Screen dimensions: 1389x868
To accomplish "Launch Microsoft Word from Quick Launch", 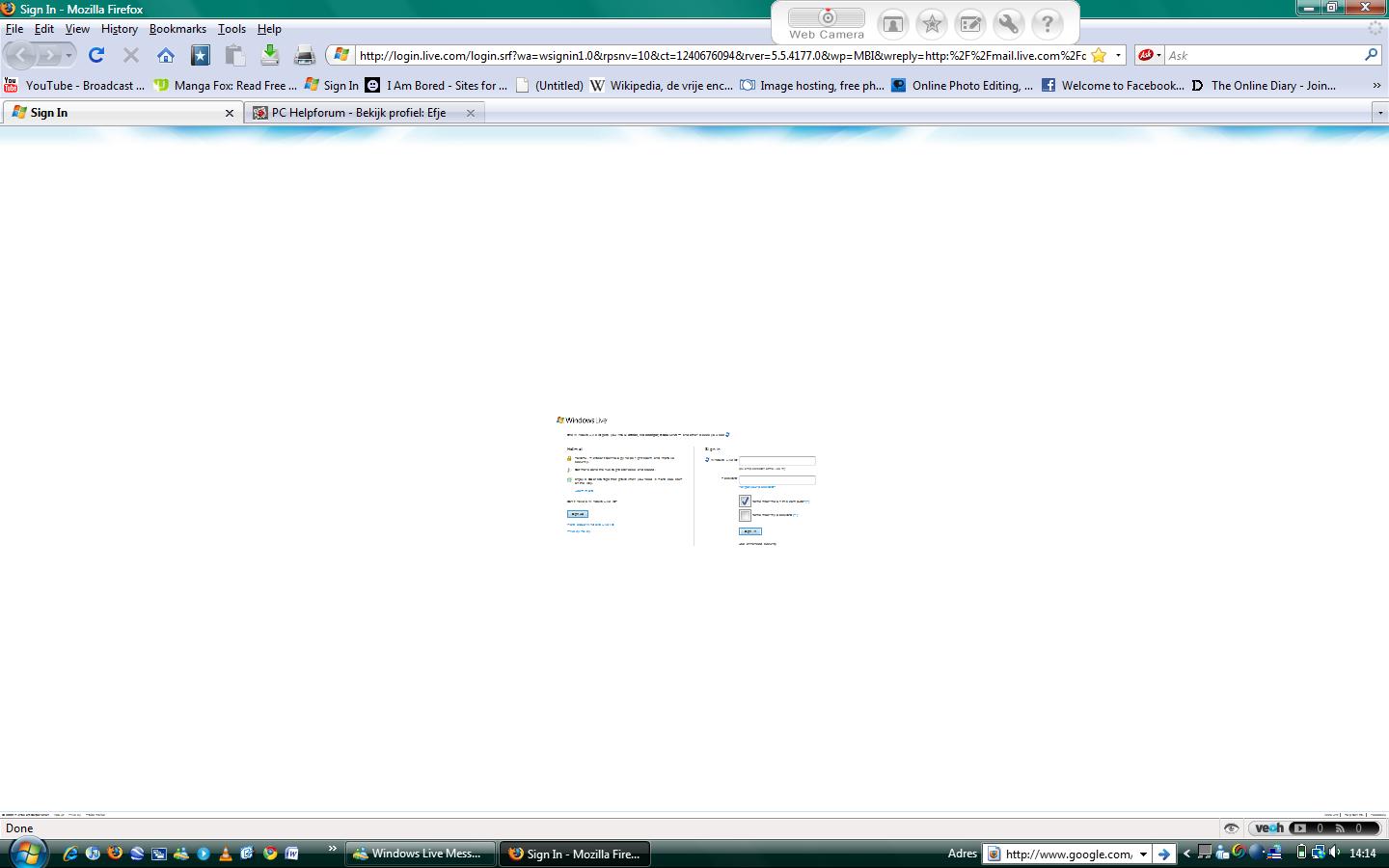I will [291, 854].
